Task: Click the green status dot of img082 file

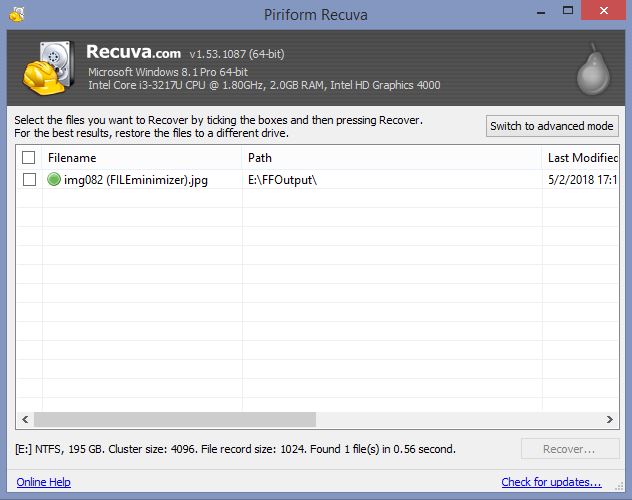Action: 54,179
